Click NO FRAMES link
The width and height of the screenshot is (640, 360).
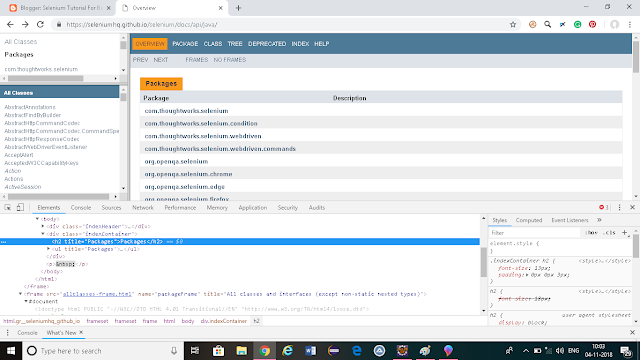point(230,60)
